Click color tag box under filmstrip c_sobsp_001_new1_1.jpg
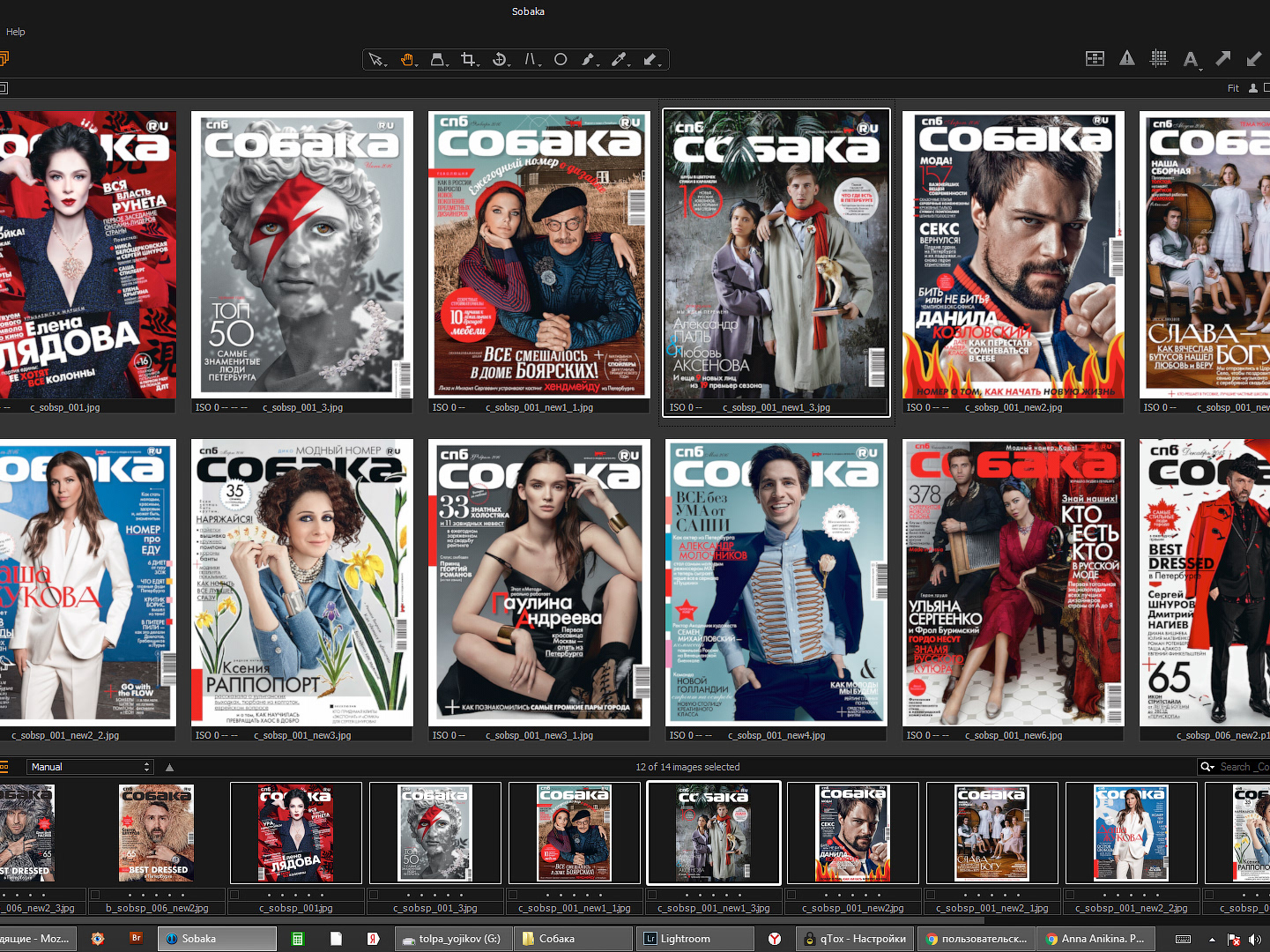The width and height of the screenshot is (1270, 952). pos(513,895)
